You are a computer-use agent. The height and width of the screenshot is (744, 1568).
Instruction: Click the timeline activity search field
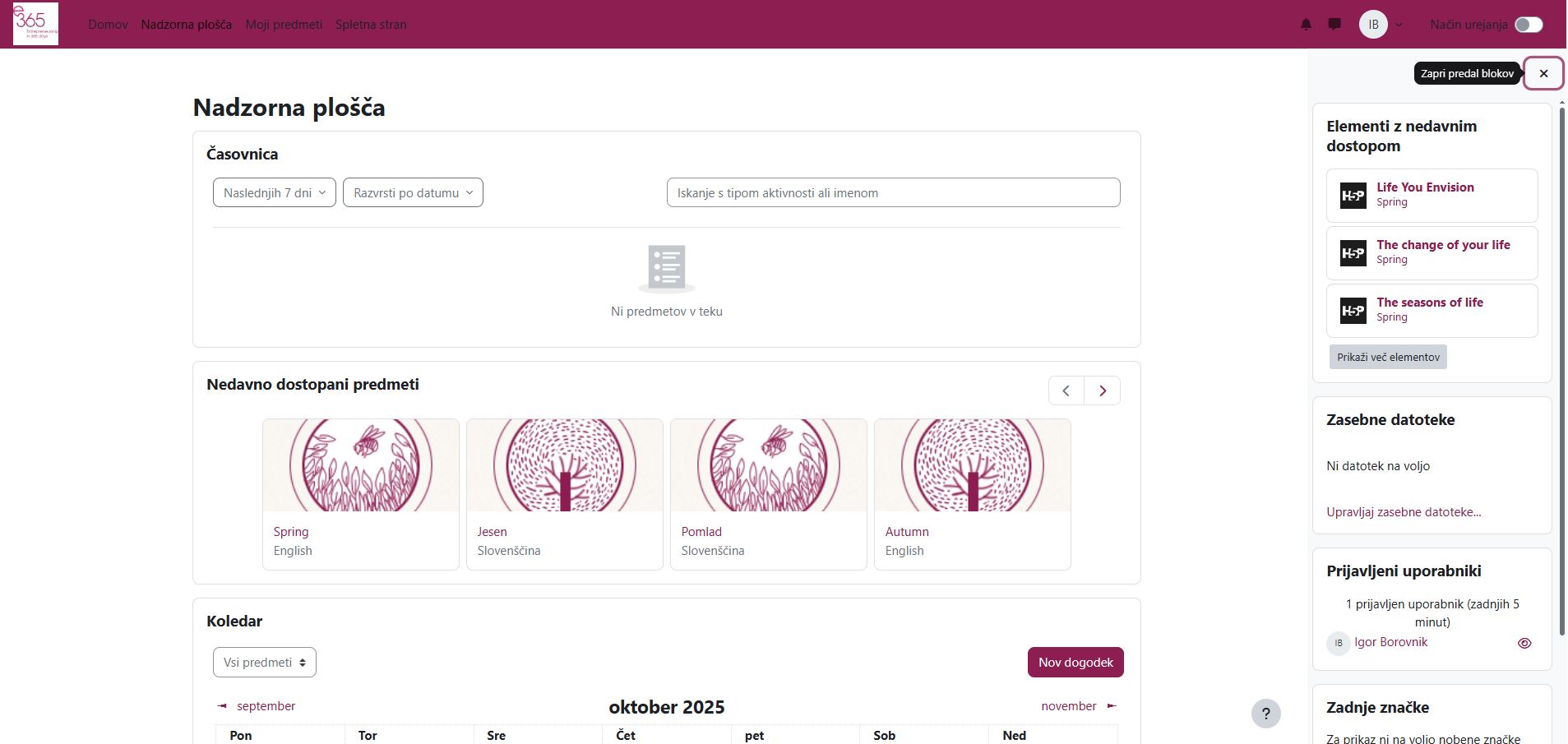pos(893,192)
